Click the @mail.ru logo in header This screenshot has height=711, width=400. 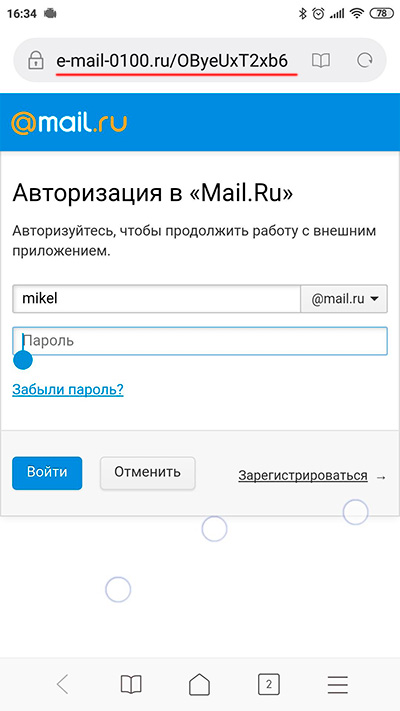point(69,122)
